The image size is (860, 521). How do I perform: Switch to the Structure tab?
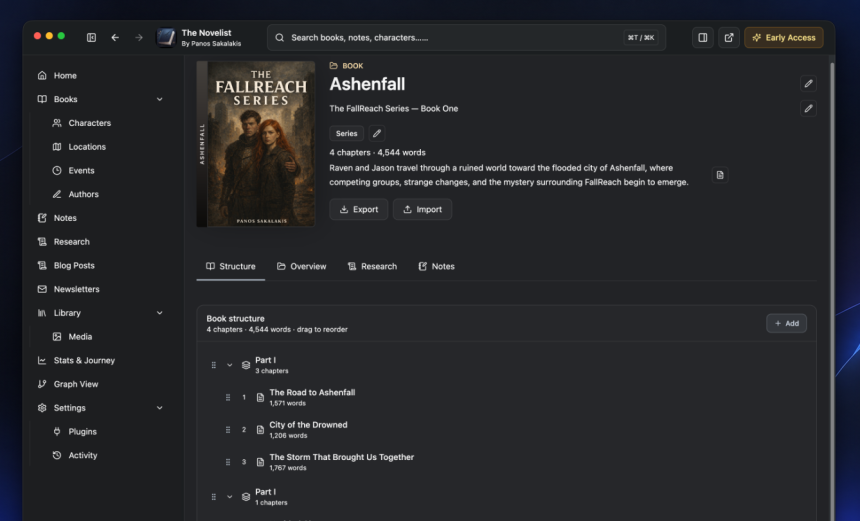(x=231, y=267)
